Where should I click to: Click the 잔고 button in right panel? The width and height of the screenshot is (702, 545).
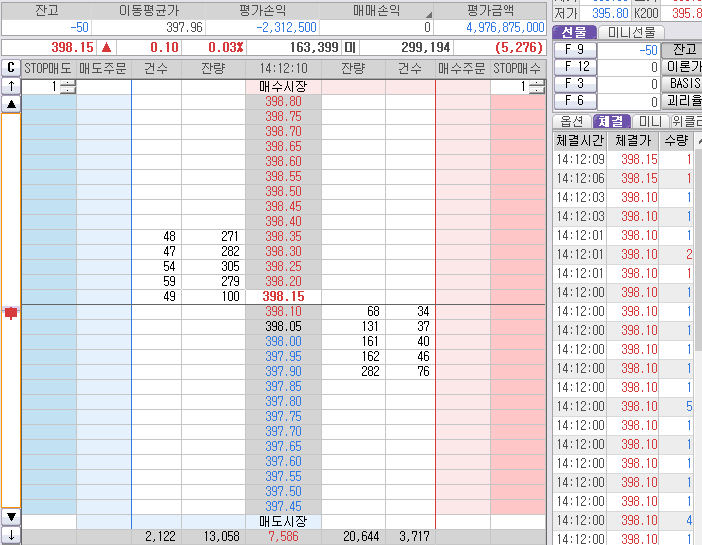click(682, 49)
